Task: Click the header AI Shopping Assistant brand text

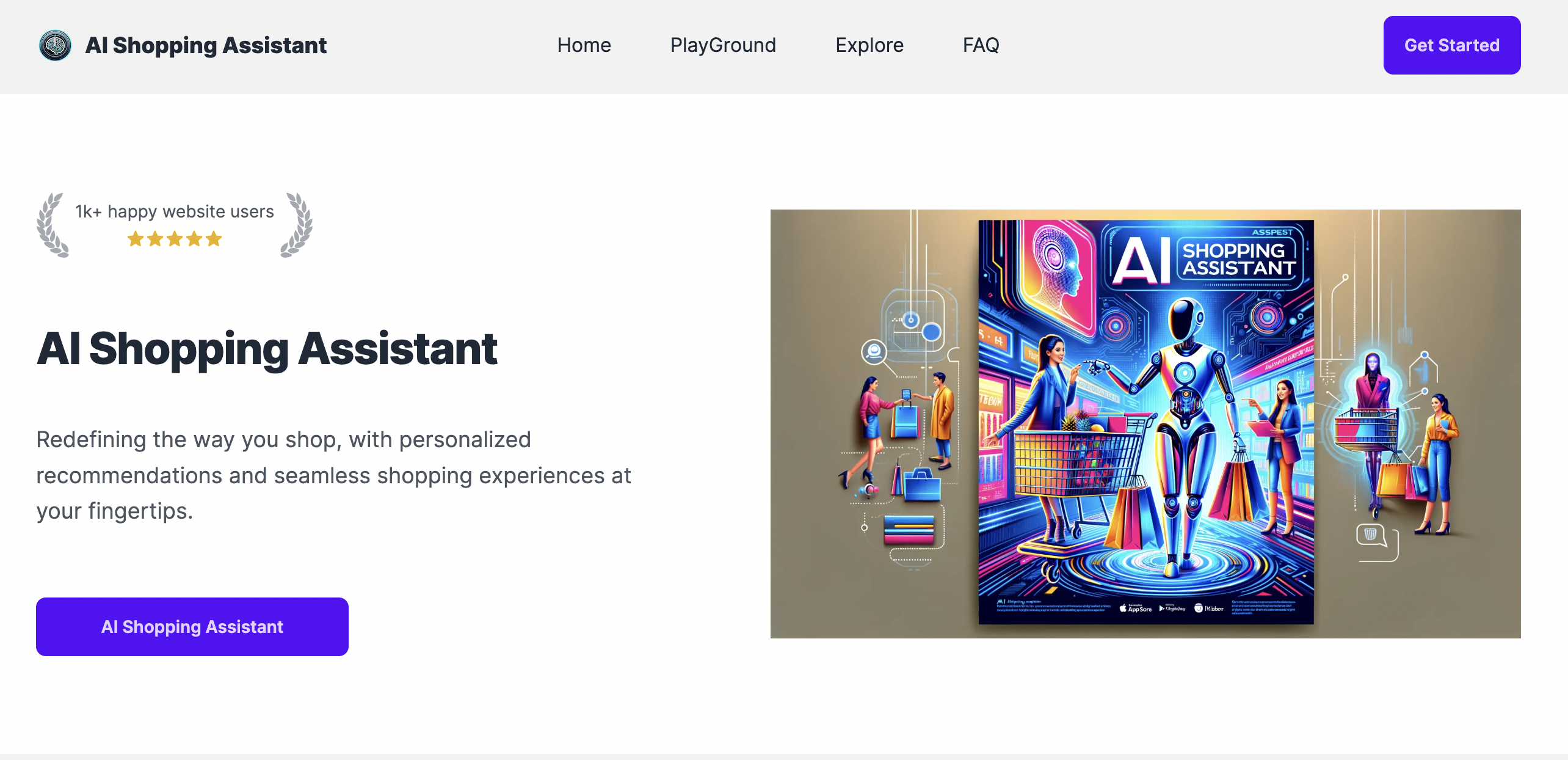Action: pos(206,45)
